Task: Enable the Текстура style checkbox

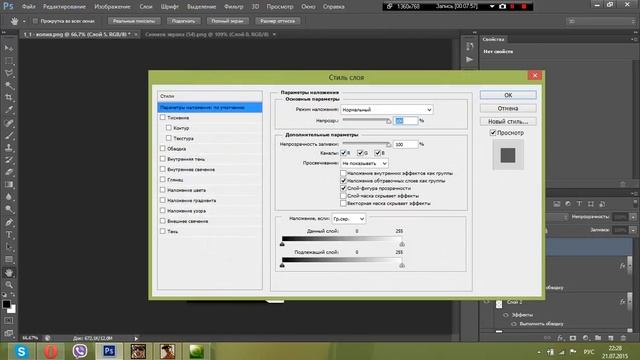Action: [x=169, y=138]
